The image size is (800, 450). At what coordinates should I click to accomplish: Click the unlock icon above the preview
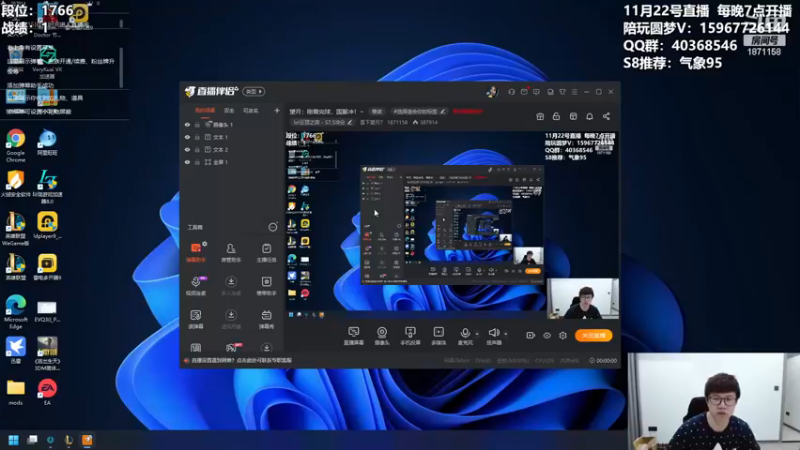click(x=556, y=117)
